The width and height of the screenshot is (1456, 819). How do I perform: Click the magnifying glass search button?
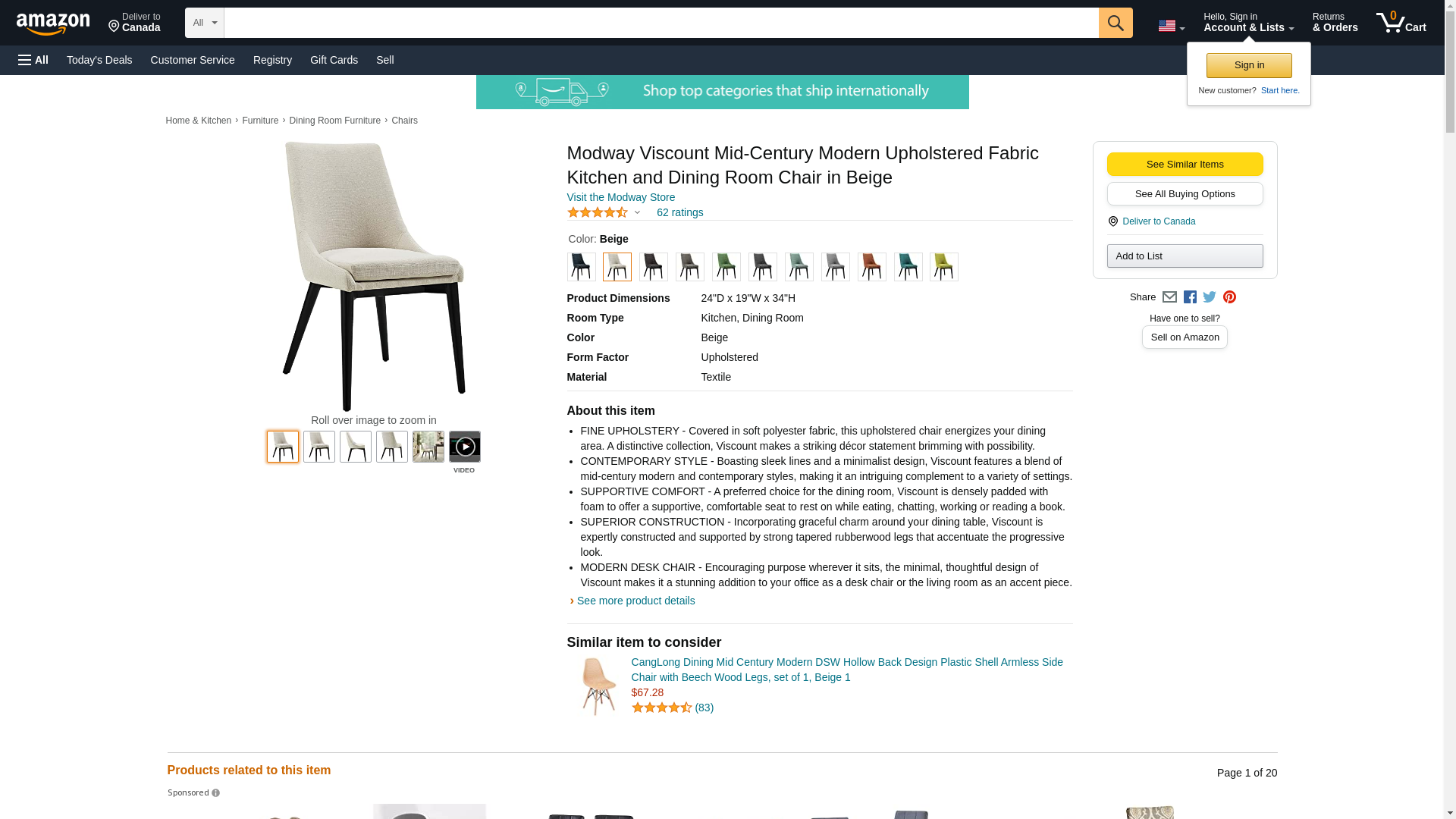pyautogui.click(x=1115, y=23)
